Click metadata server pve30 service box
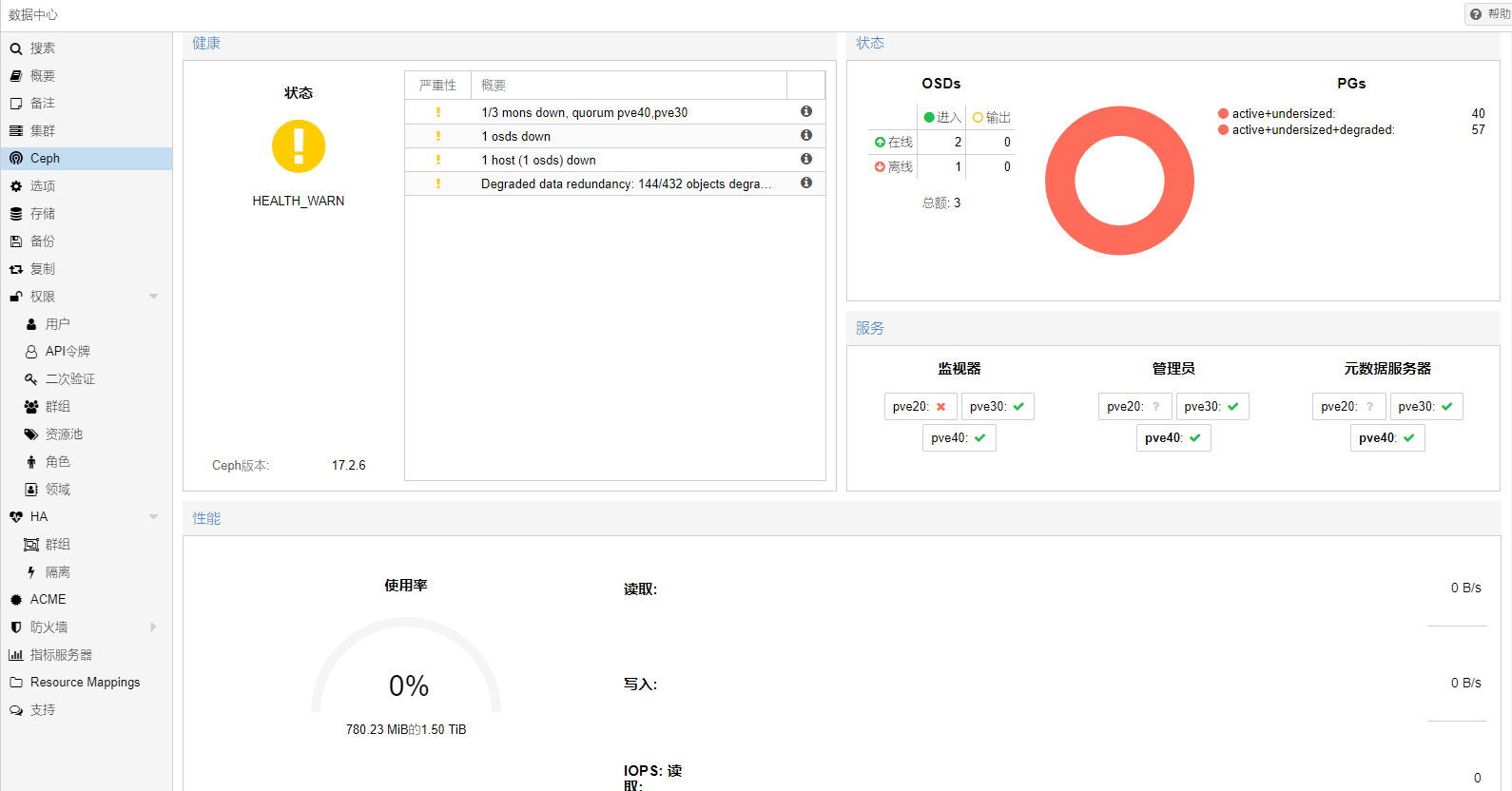Viewport: 1512px width, 791px height. [1426, 406]
